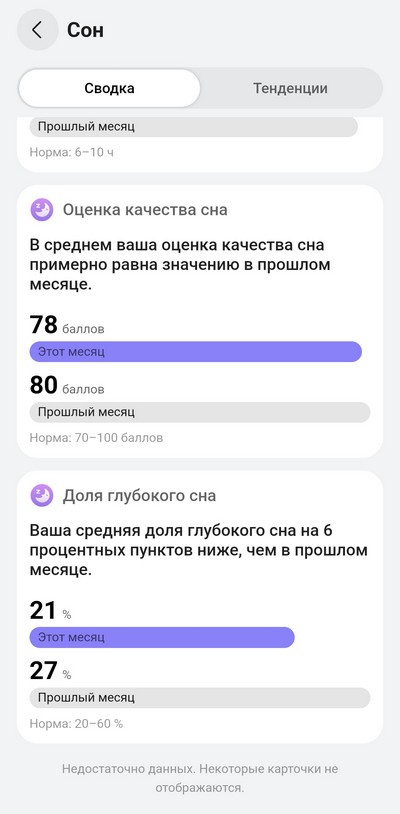Tap the 21 % deep sleep value
Viewport: 400px width, 814px height.
click(x=50, y=610)
